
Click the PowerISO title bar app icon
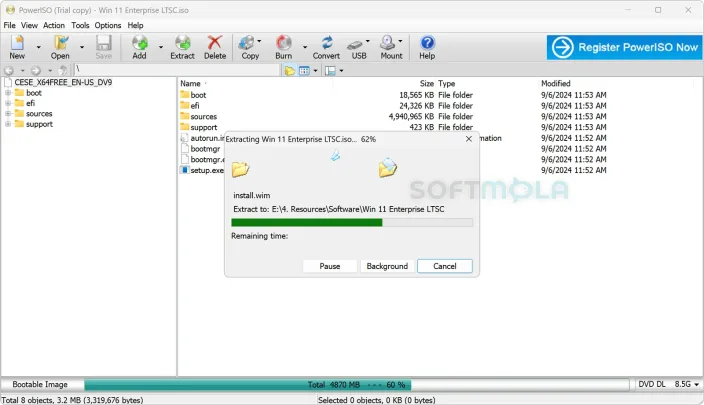(10, 9)
